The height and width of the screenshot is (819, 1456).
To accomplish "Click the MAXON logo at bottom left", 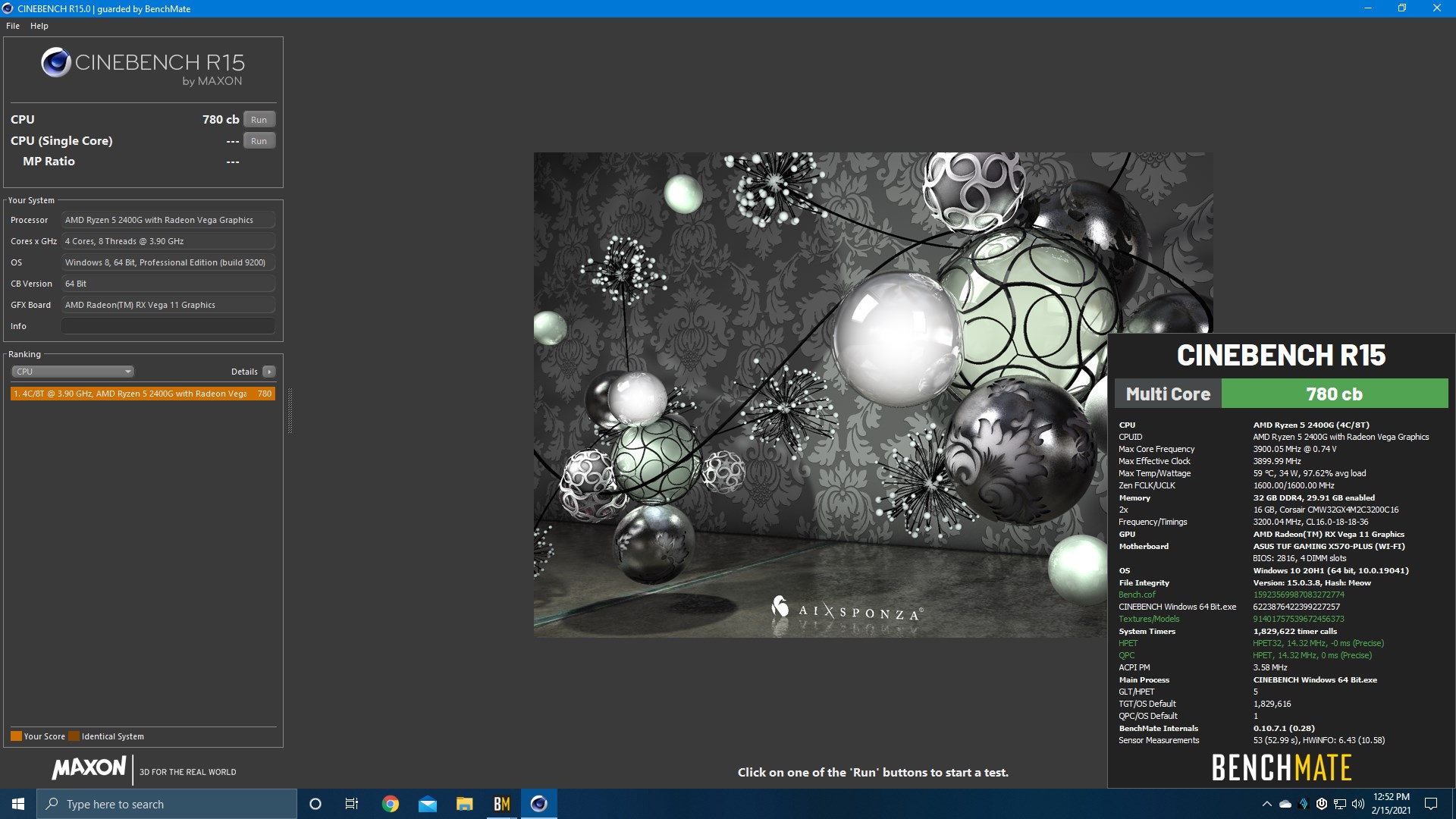I will [89, 768].
